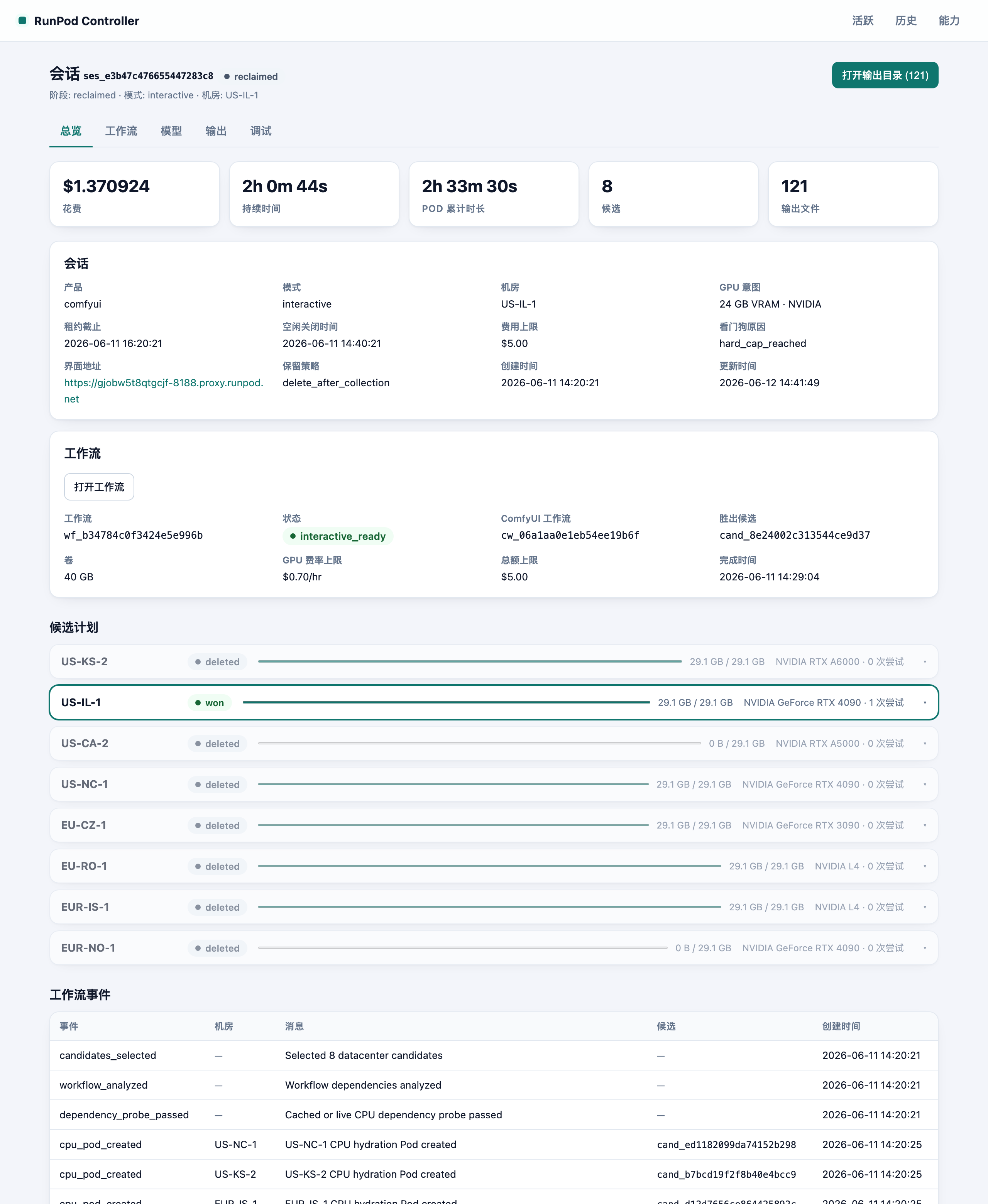Open the 调试 tab
Viewport: 988px width, 1204px height.
point(261,131)
